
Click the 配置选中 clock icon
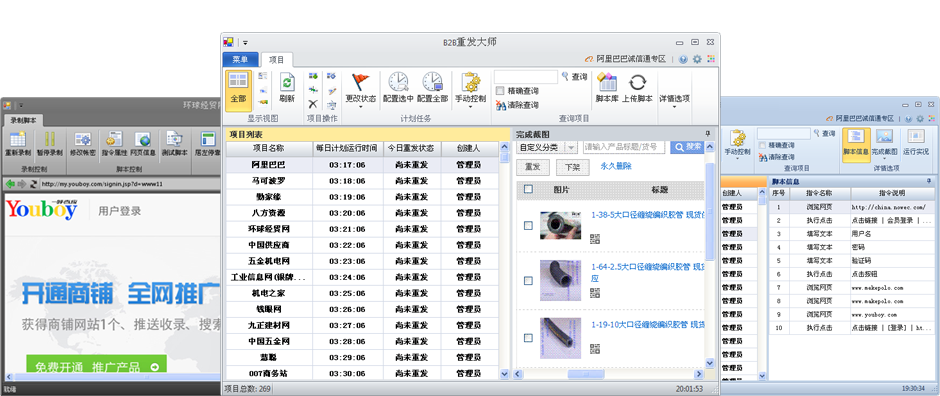tap(398, 87)
